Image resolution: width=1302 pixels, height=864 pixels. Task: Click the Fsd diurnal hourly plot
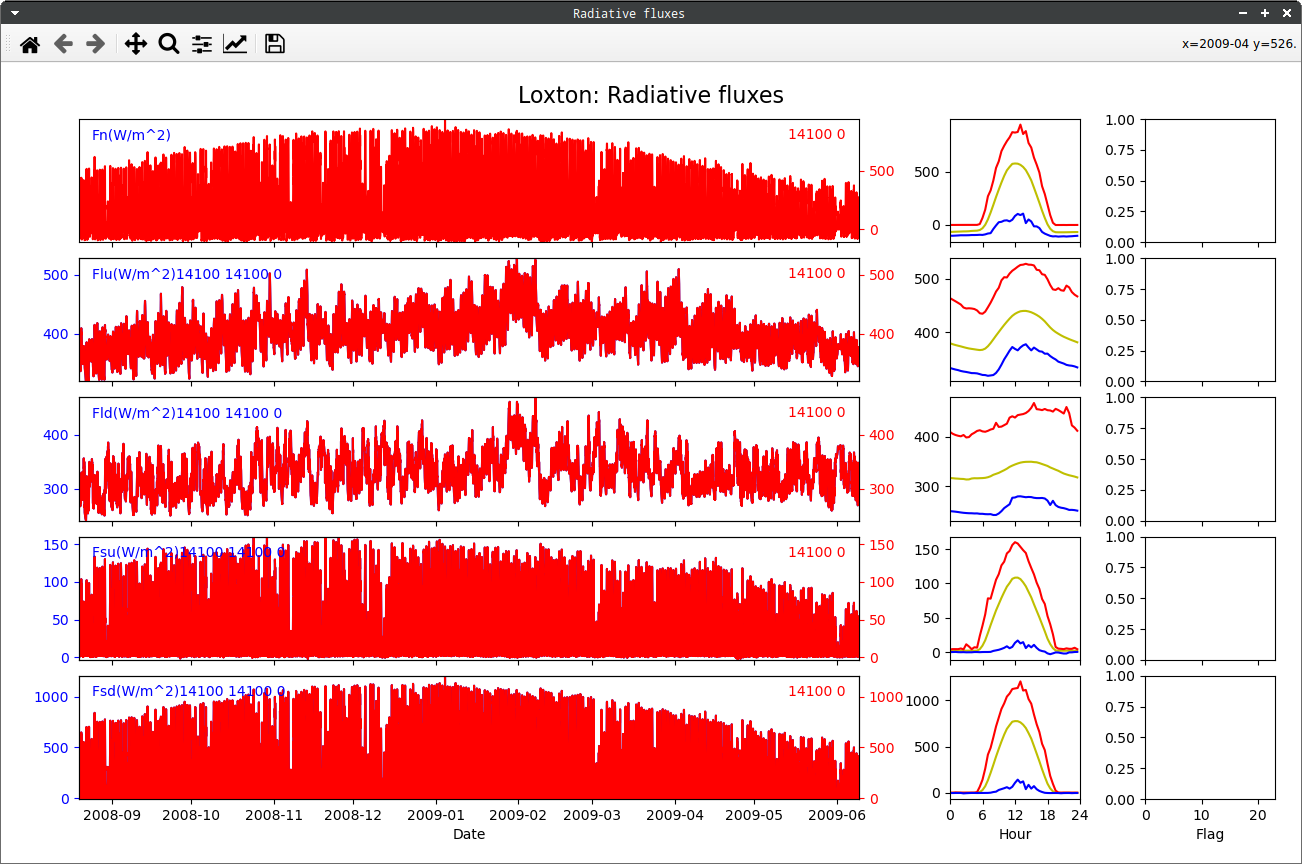click(1015, 737)
